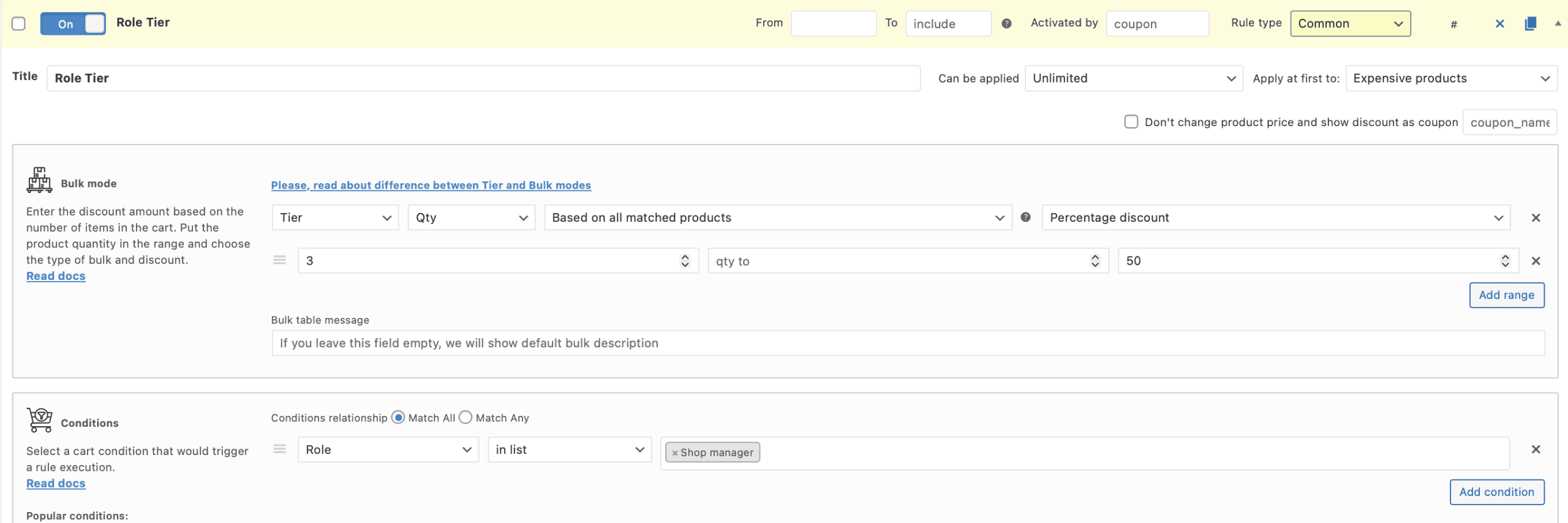Click the Bulk table message input field

pos(908,343)
